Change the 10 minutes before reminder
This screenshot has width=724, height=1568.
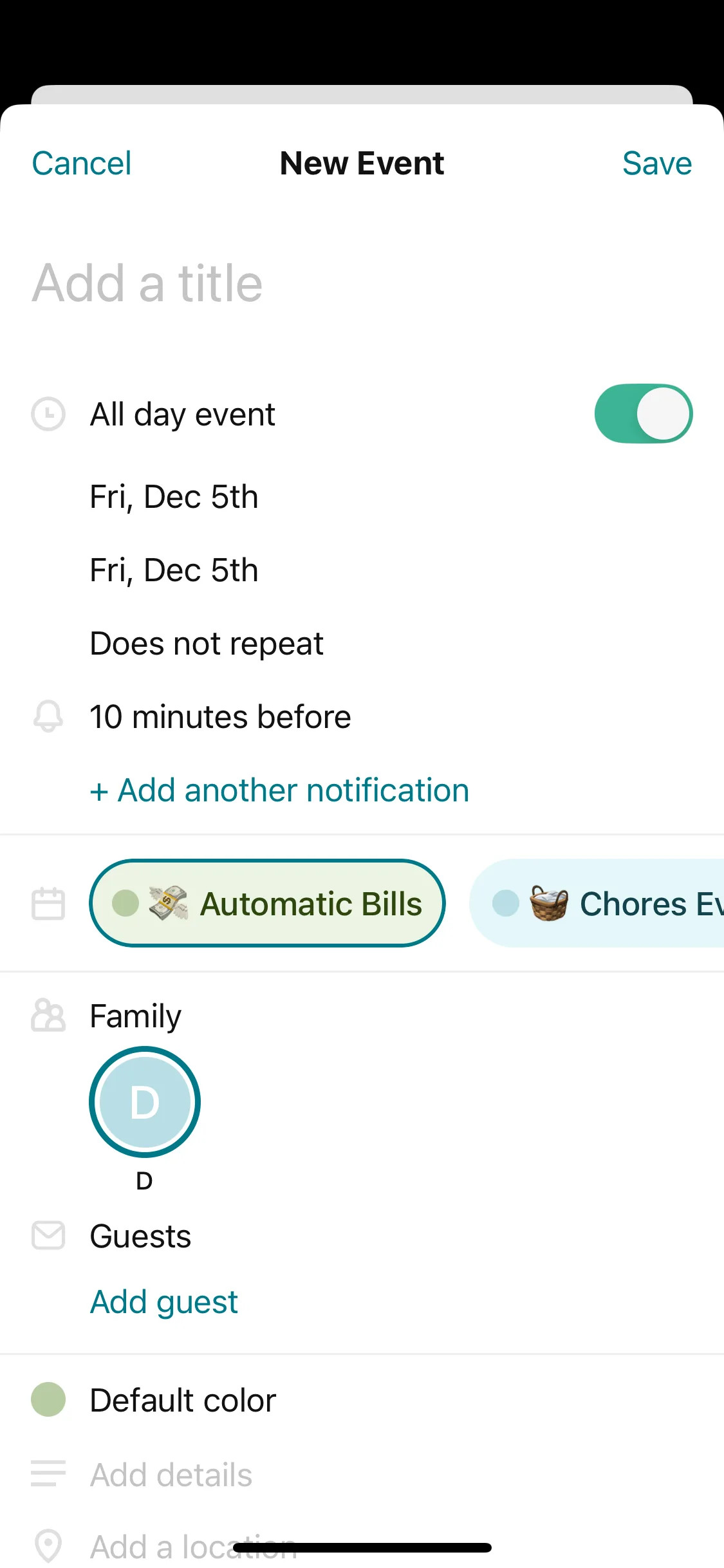click(220, 717)
